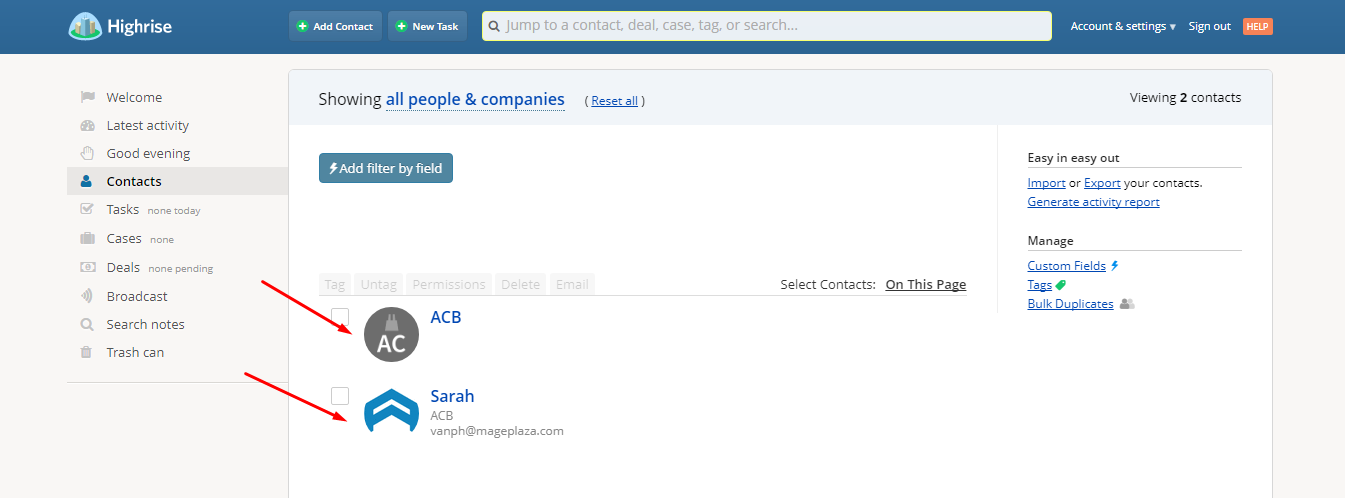
Task: Open the Account & settings dropdown
Action: 1123,26
